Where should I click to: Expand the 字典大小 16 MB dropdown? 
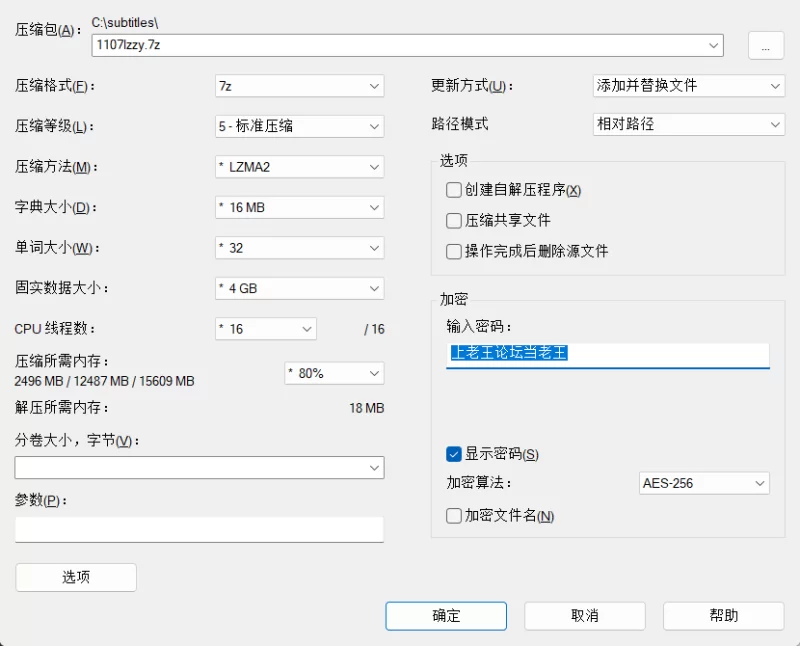pyautogui.click(x=299, y=208)
